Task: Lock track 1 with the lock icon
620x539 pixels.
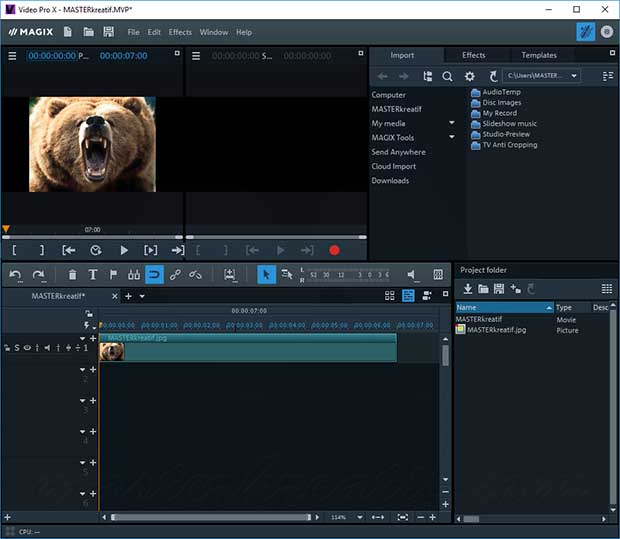Action: click(7, 348)
